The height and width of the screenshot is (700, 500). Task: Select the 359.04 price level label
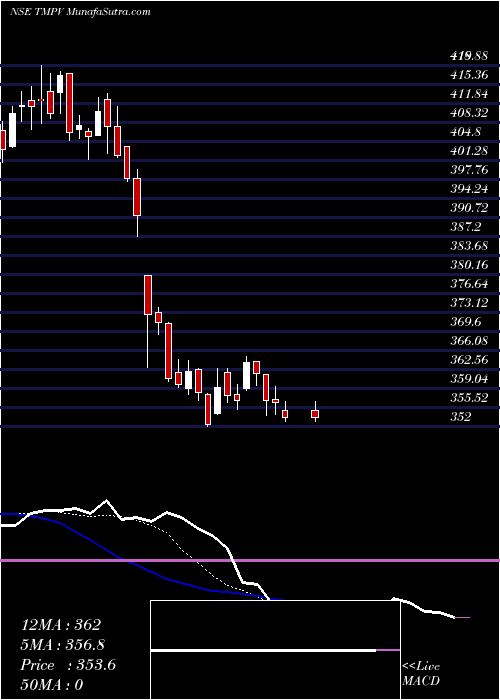pos(468,379)
